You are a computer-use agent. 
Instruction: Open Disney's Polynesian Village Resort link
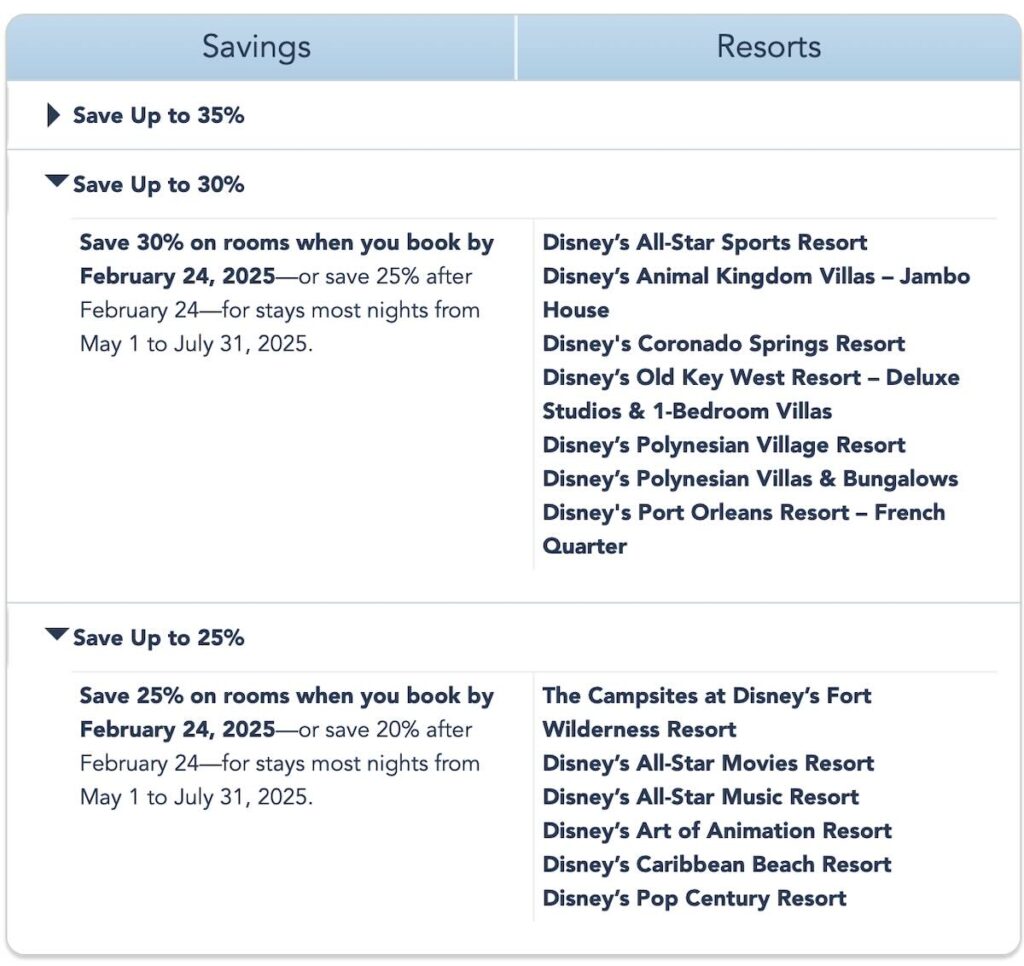pyautogui.click(x=724, y=445)
